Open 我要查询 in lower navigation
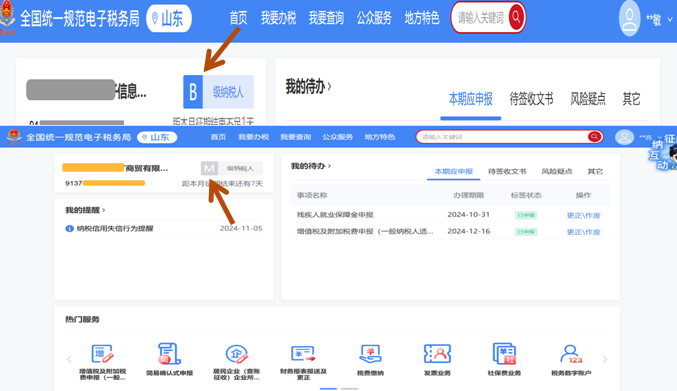This screenshot has width=677, height=391. point(296,137)
